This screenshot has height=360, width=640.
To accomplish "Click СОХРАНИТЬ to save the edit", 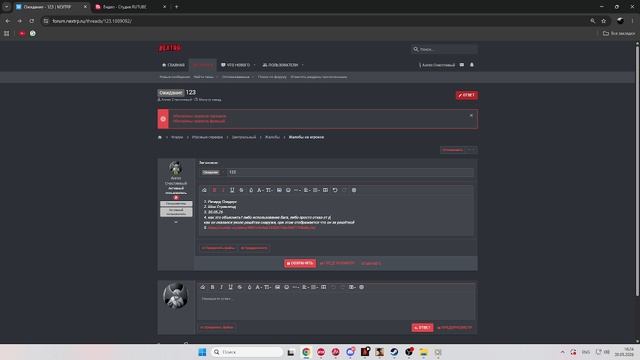I will [x=300, y=263].
